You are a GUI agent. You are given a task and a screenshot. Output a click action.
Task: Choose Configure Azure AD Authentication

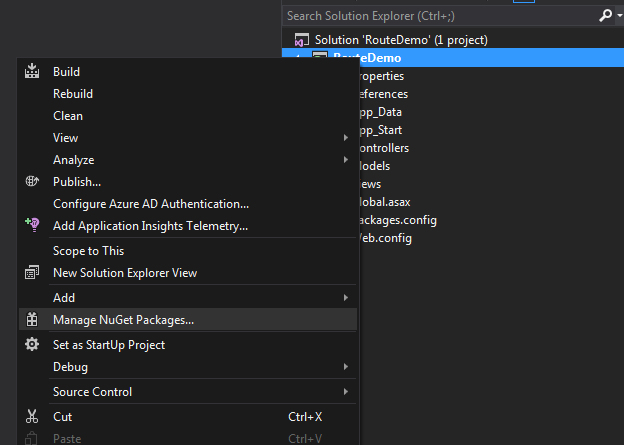150,204
